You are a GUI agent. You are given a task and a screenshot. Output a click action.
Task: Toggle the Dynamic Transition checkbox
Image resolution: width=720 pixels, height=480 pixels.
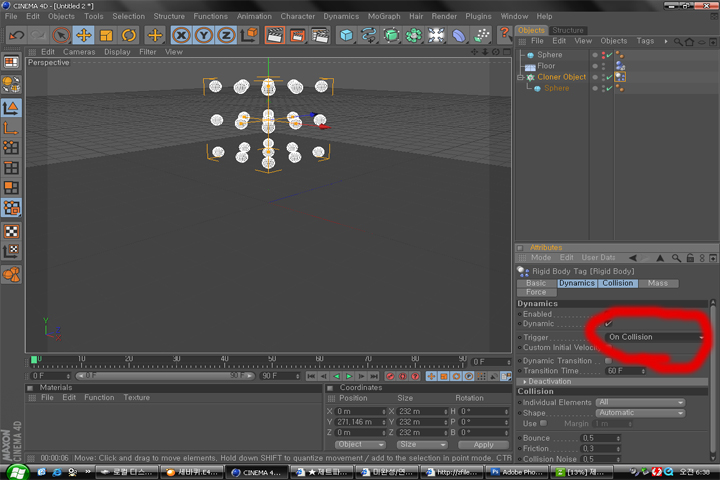click(x=608, y=361)
